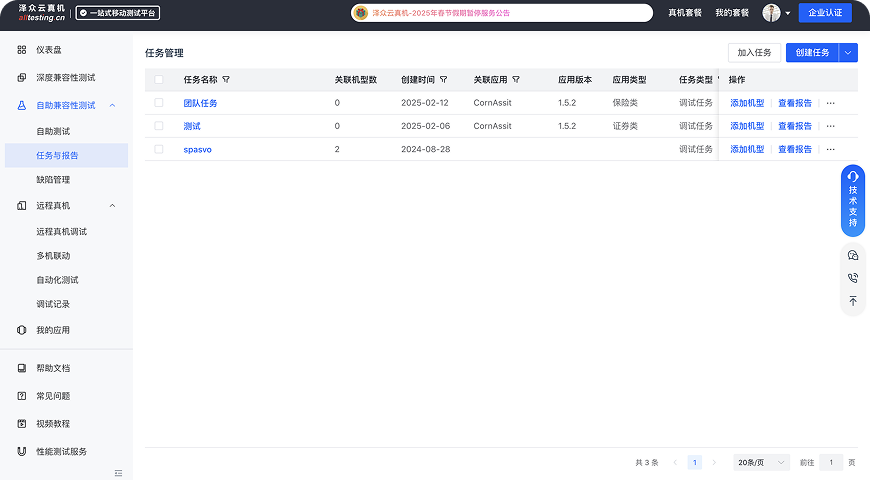The width and height of the screenshot is (870, 480).
Task: Open 仪表盘 in the sidebar
Action: (x=50, y=49)
